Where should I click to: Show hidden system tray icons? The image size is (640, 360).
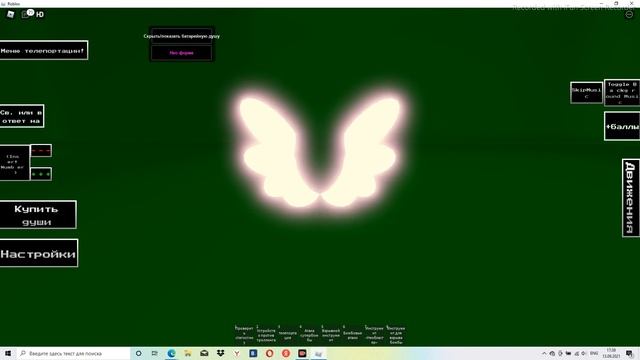[x=544, y=353]
